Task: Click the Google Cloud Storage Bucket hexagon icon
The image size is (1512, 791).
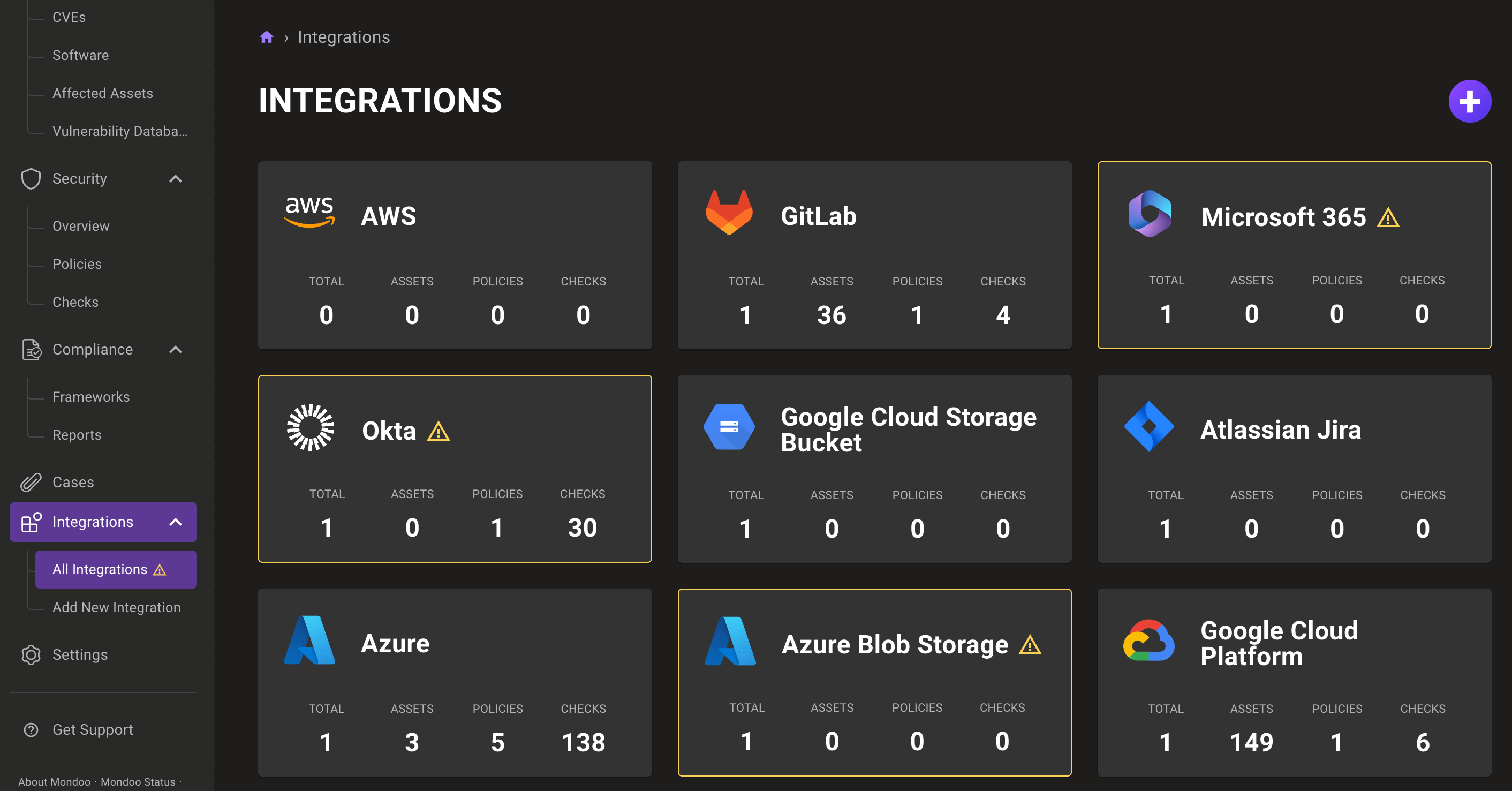Action: click(x=729, y=427)
